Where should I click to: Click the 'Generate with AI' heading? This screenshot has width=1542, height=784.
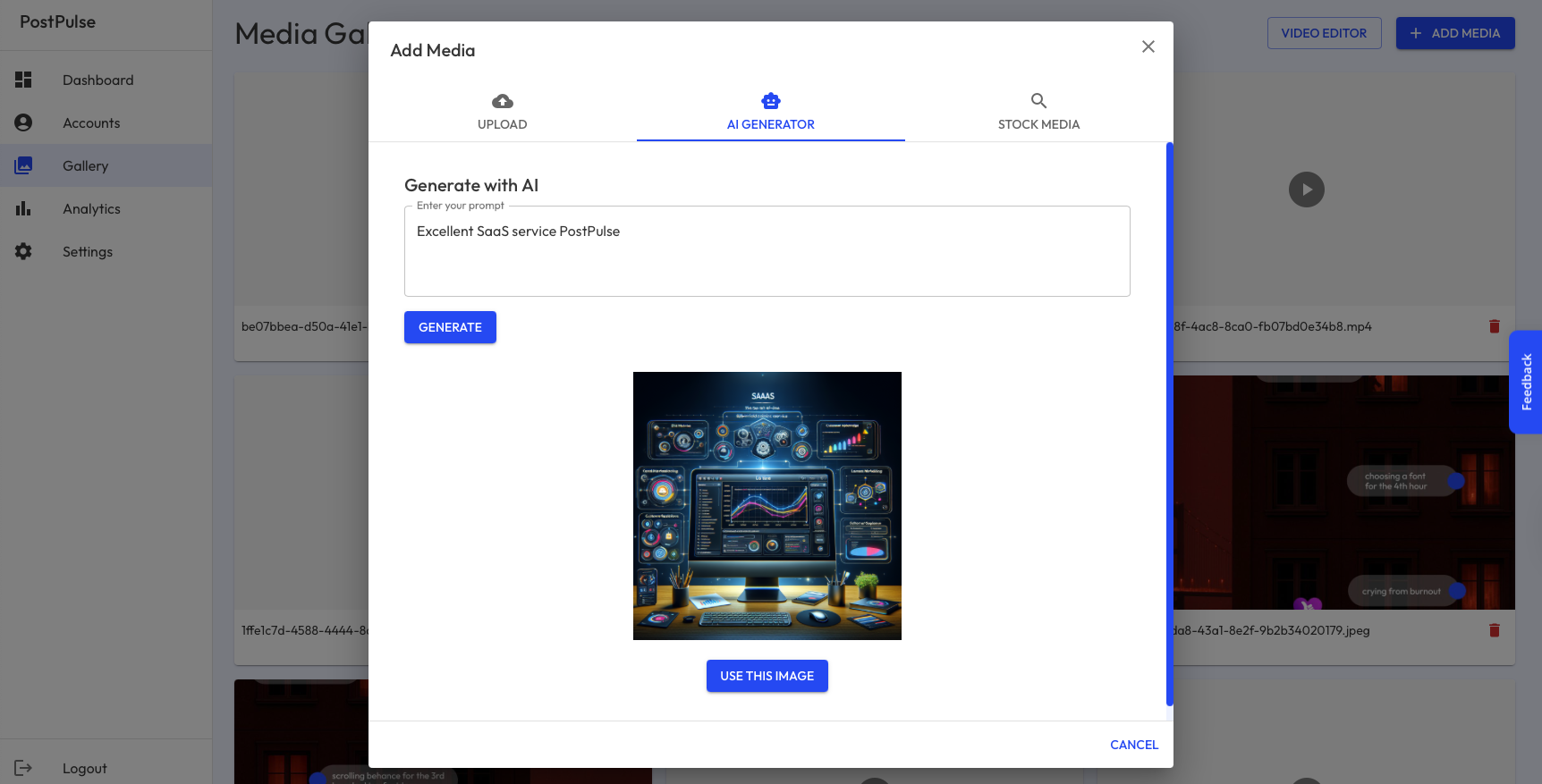(x=471, y=185)
